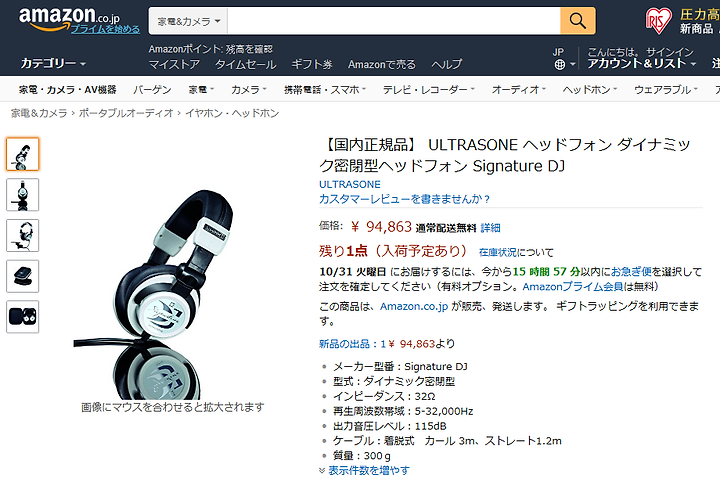
Task: Open the JP globe language selector
Action: point(563,59)
